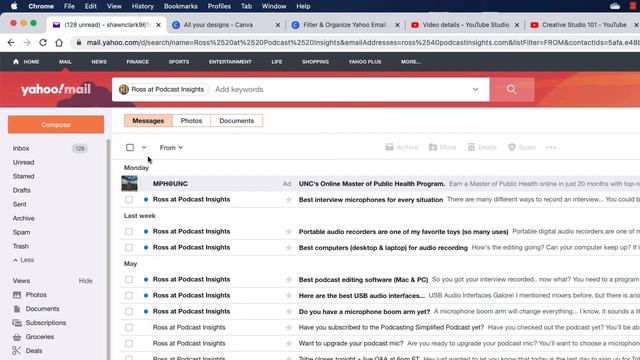Star the upgrade your podcast mic email

(289, 344)
